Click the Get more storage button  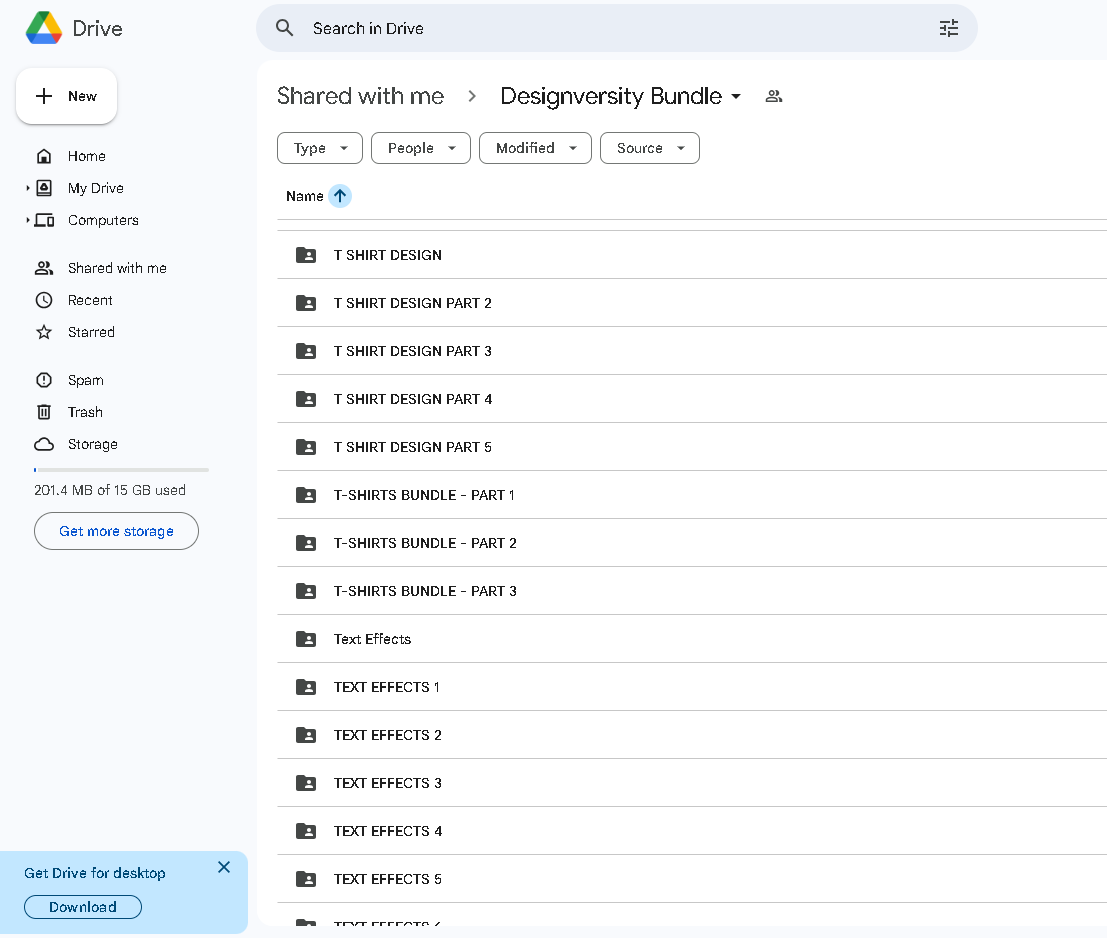(x=116, y=531)
